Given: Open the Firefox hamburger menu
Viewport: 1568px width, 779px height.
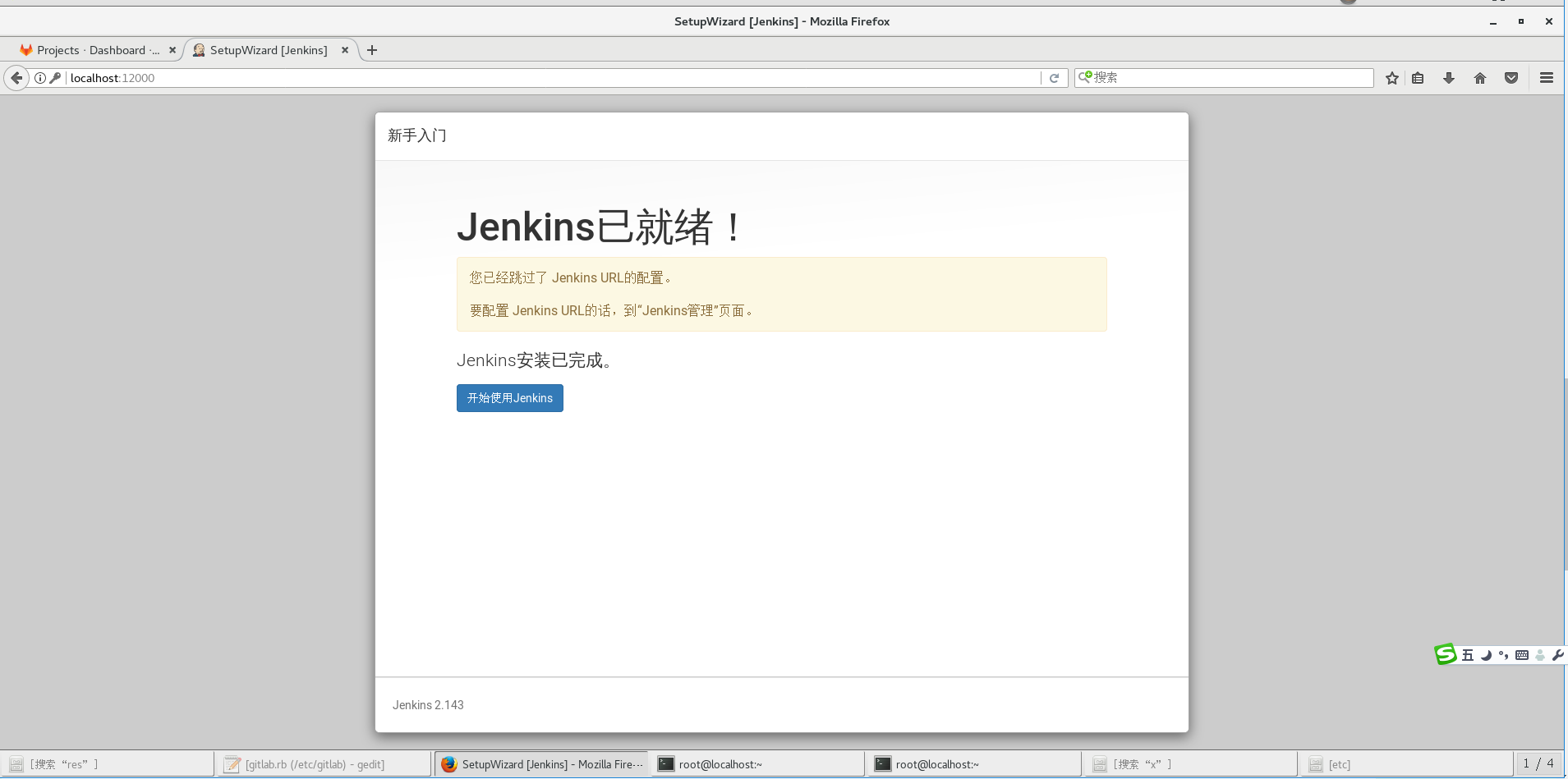Looking at the screenshot, I should click(x=1547, y=78).
